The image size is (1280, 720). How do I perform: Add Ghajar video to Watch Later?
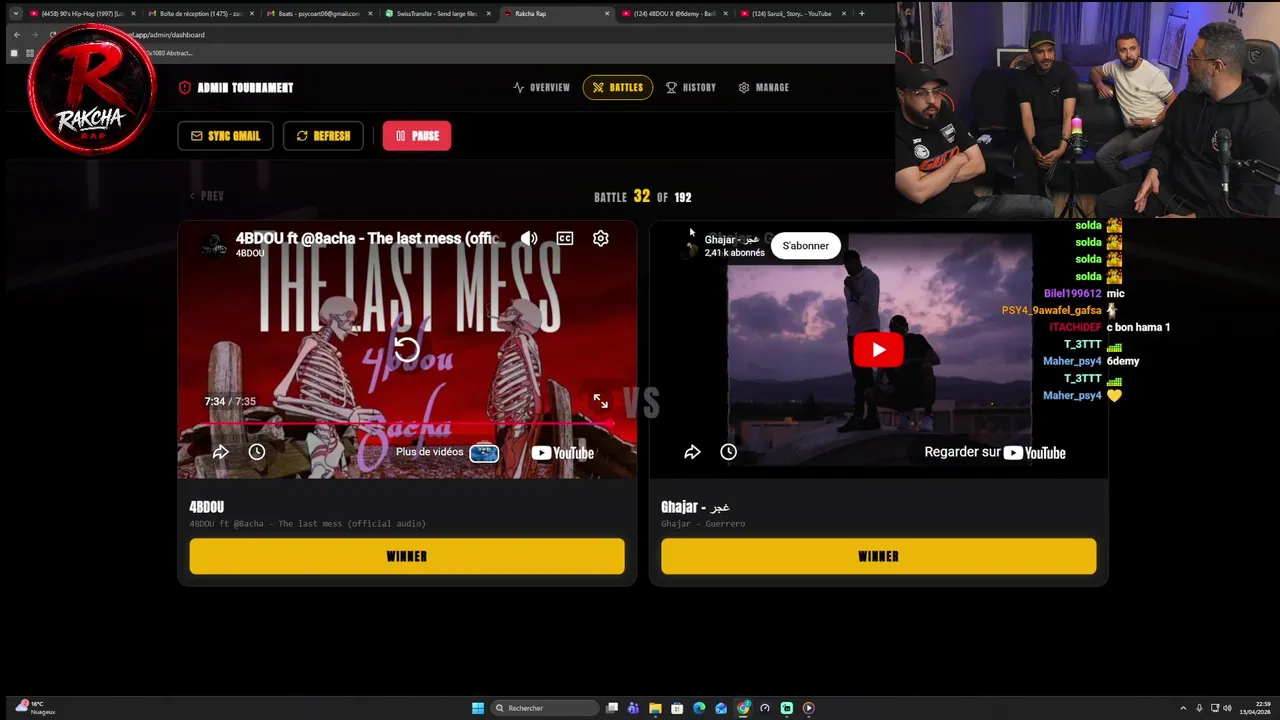point(728,452)
